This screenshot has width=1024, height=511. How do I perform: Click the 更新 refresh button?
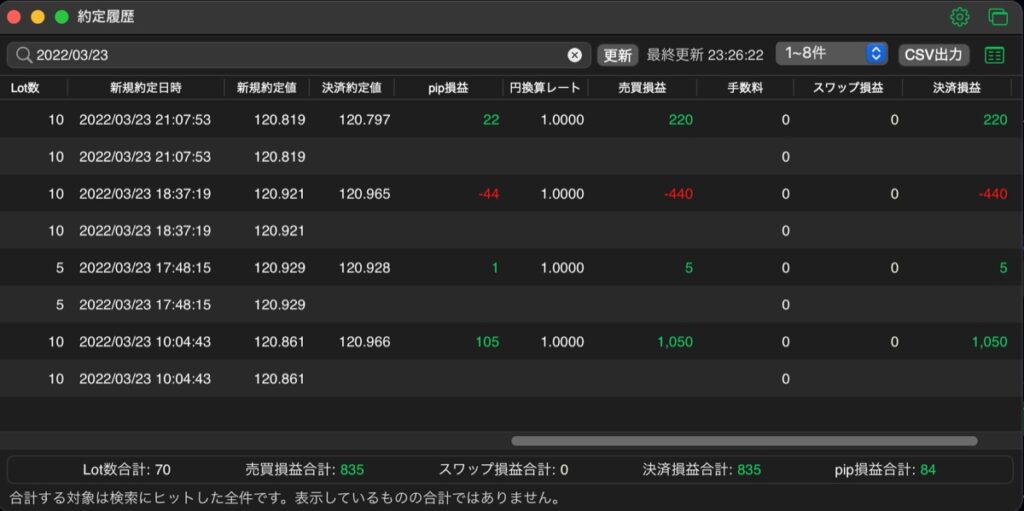tap(617, 56)
